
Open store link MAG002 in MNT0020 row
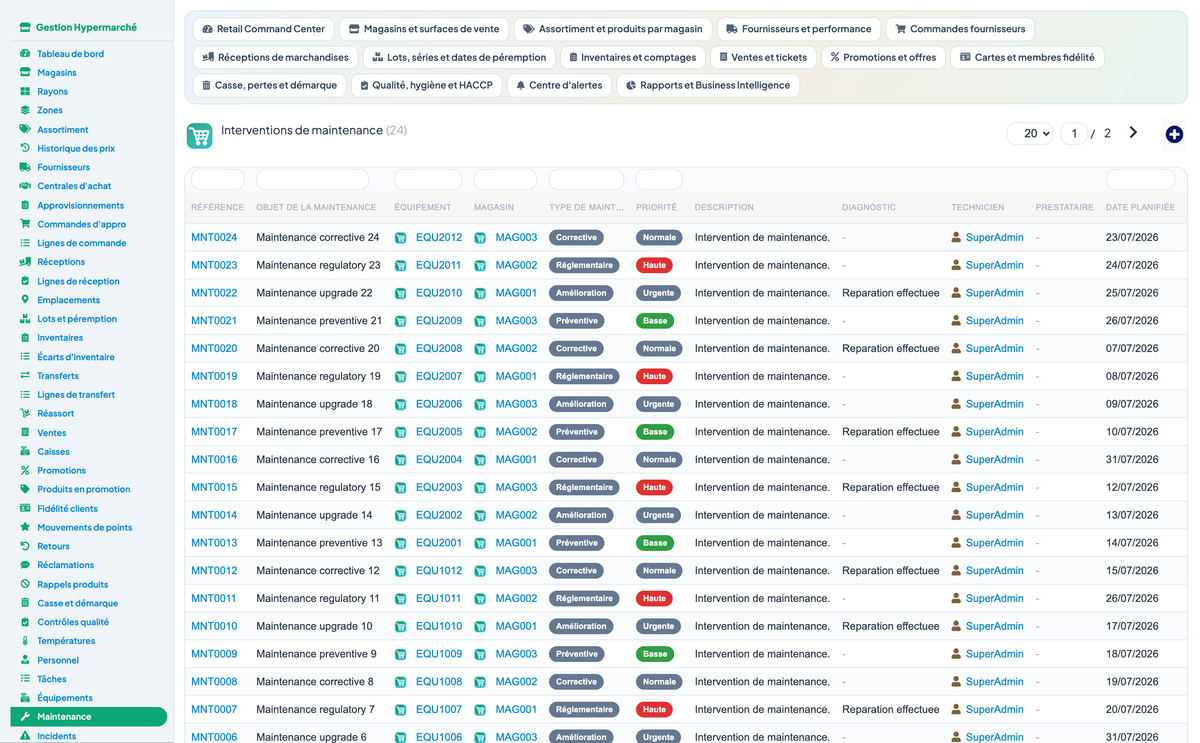(516, 349)
